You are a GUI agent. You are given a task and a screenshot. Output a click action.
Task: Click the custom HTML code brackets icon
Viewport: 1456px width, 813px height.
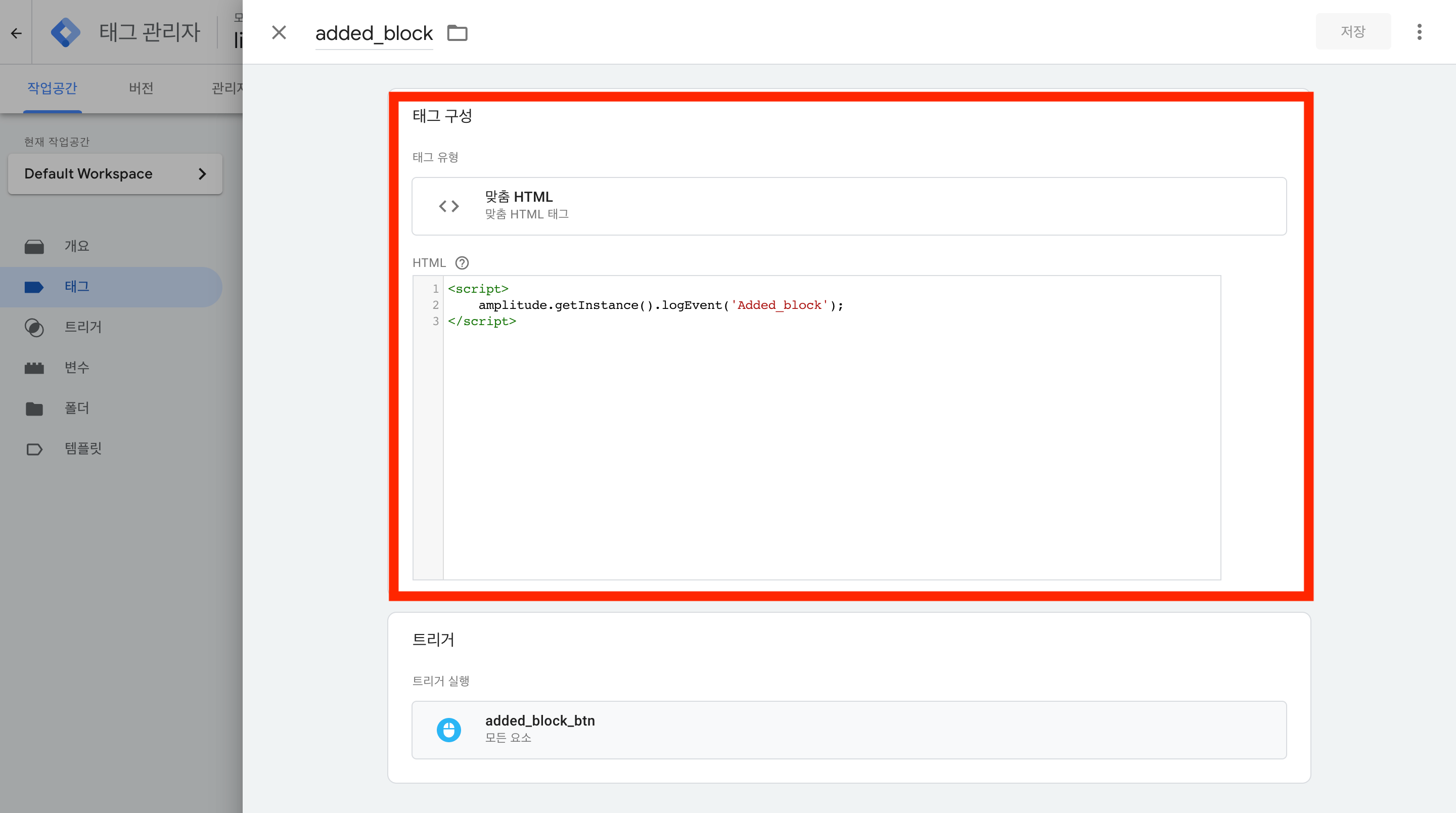coord(449,206)
